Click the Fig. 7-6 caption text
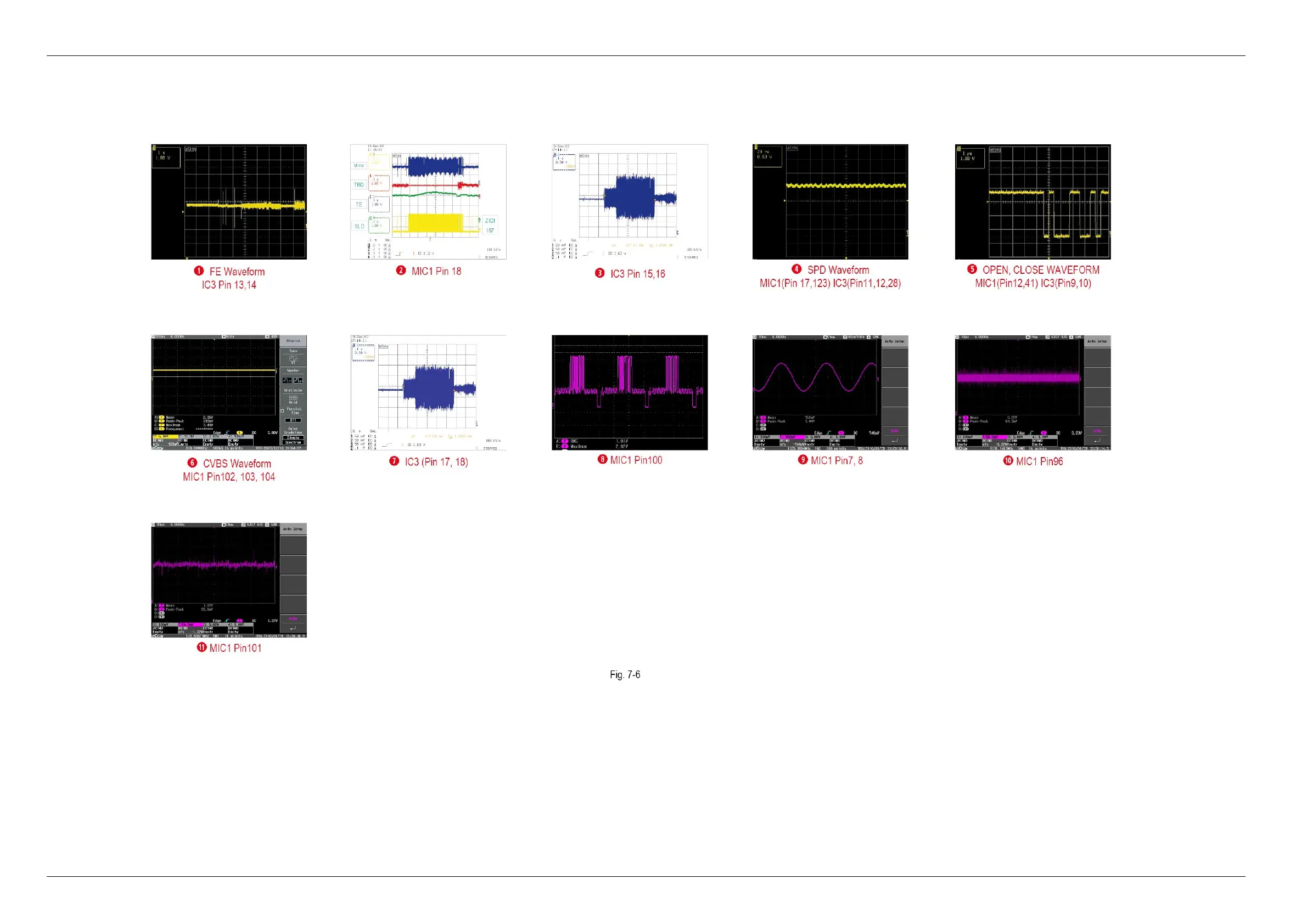1307x924 pixels. point(625,675)
